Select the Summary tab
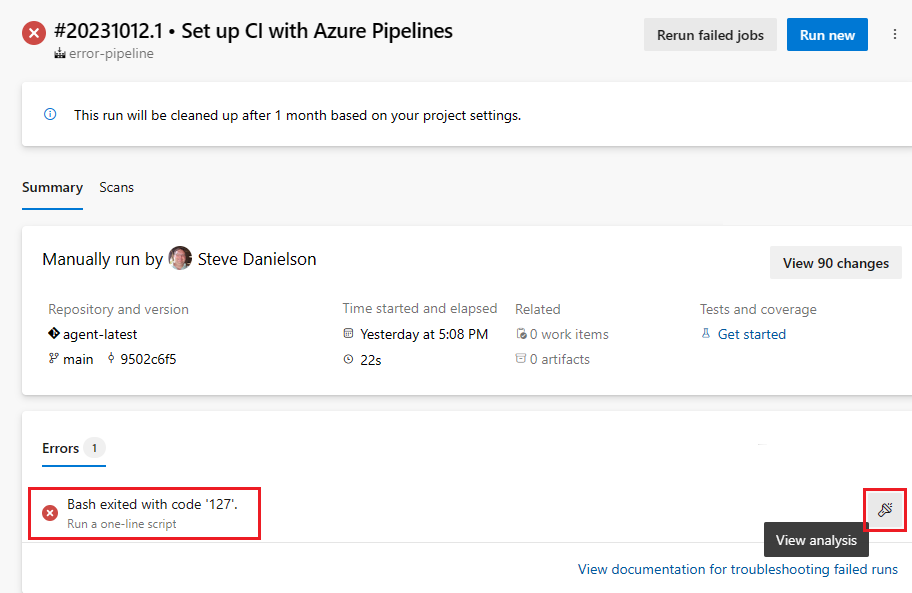 click(52, 187)
